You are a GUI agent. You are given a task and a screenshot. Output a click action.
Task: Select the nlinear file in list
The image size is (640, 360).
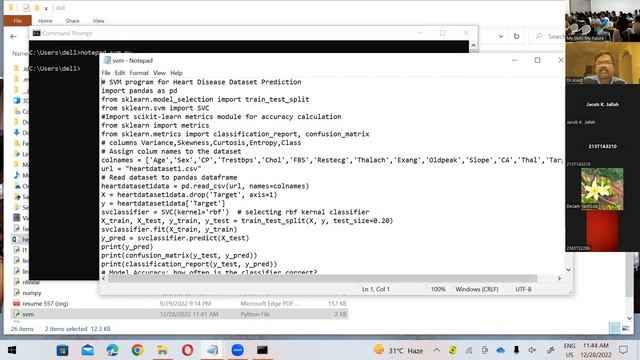point(31,282)
